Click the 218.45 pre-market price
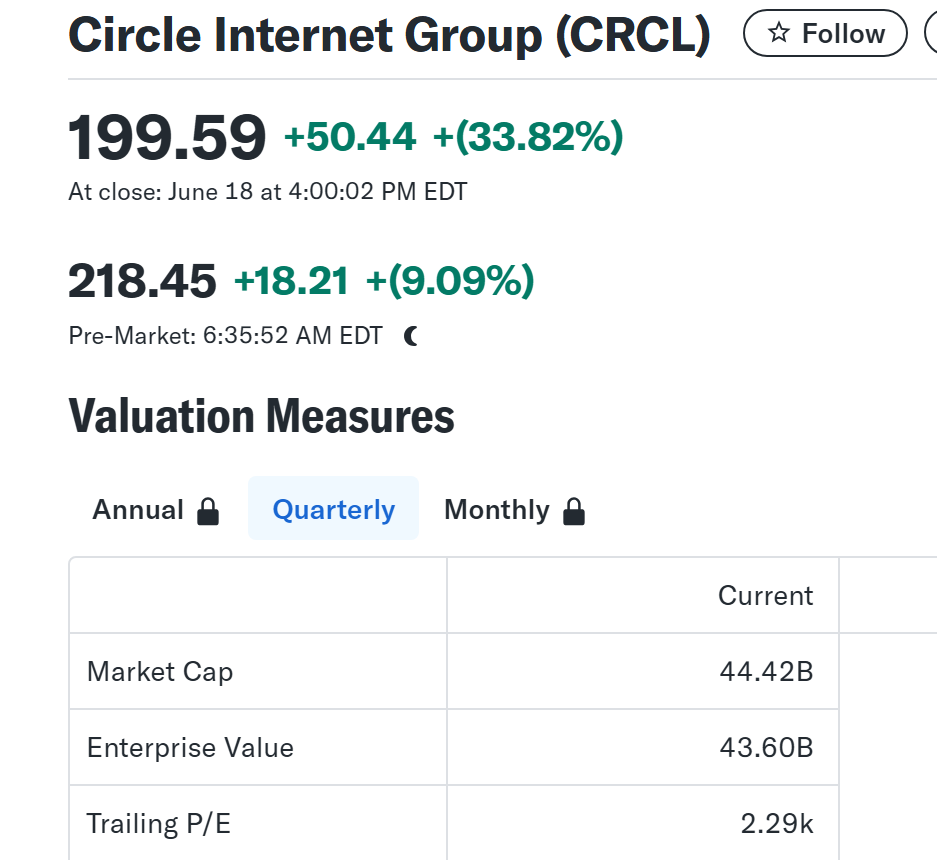Image resolution: width=937 pixels, height=860 pixels. pyautogui.click(x=142, y=281)
